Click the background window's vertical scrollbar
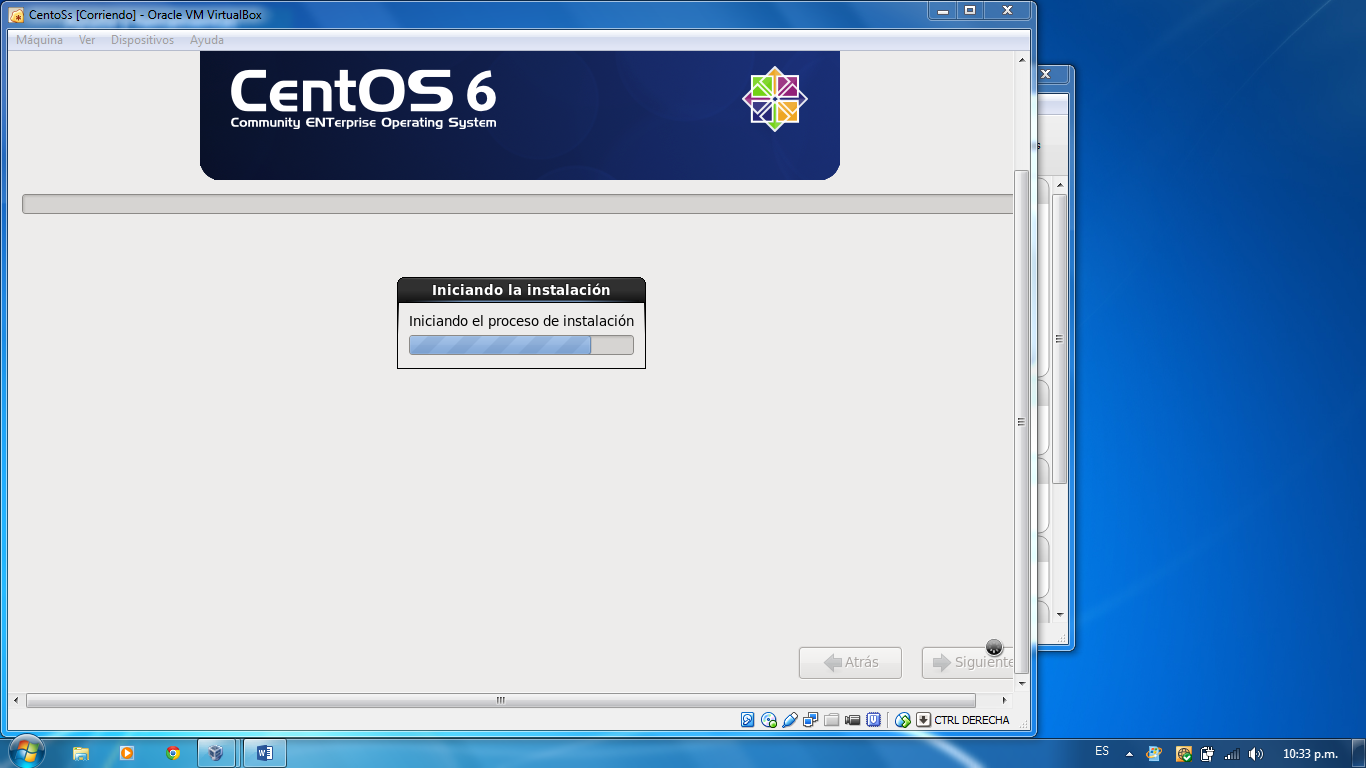Viewport: 1366px width, 768px height. coord(1060,340)
